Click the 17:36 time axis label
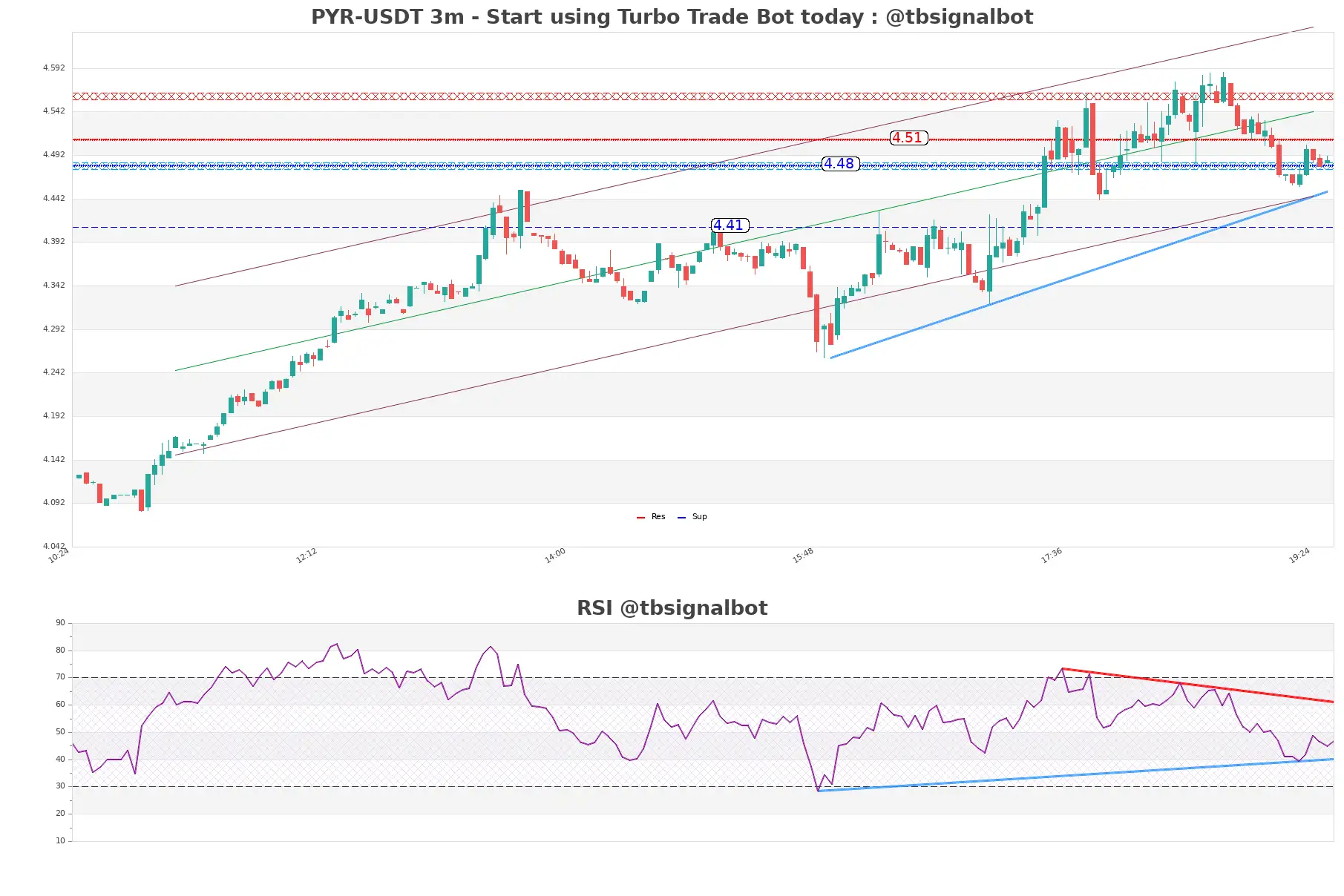The height and width of the screenshot is (896, 1344). point(1052,556)
